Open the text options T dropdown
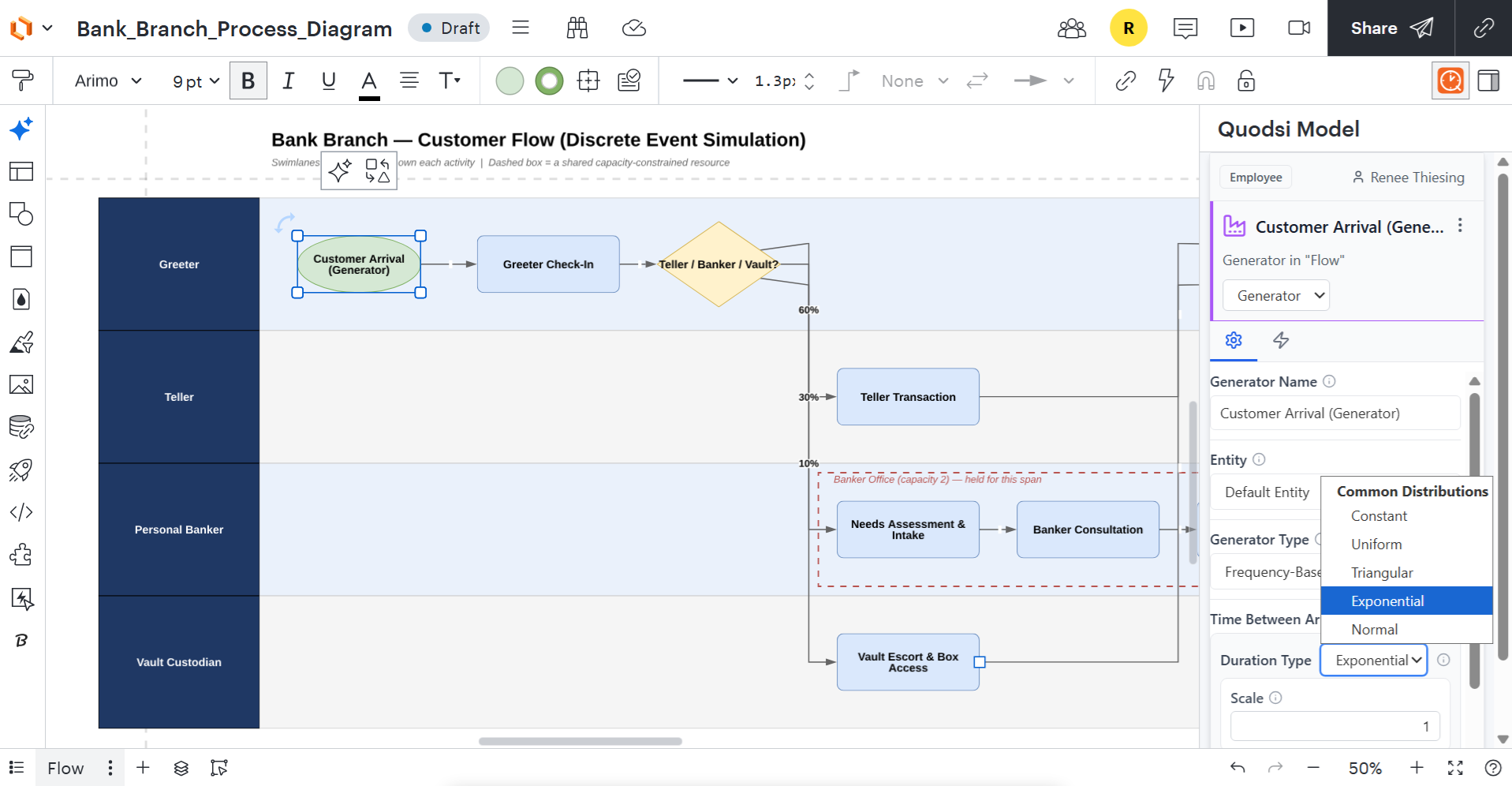 coord(450,80)
